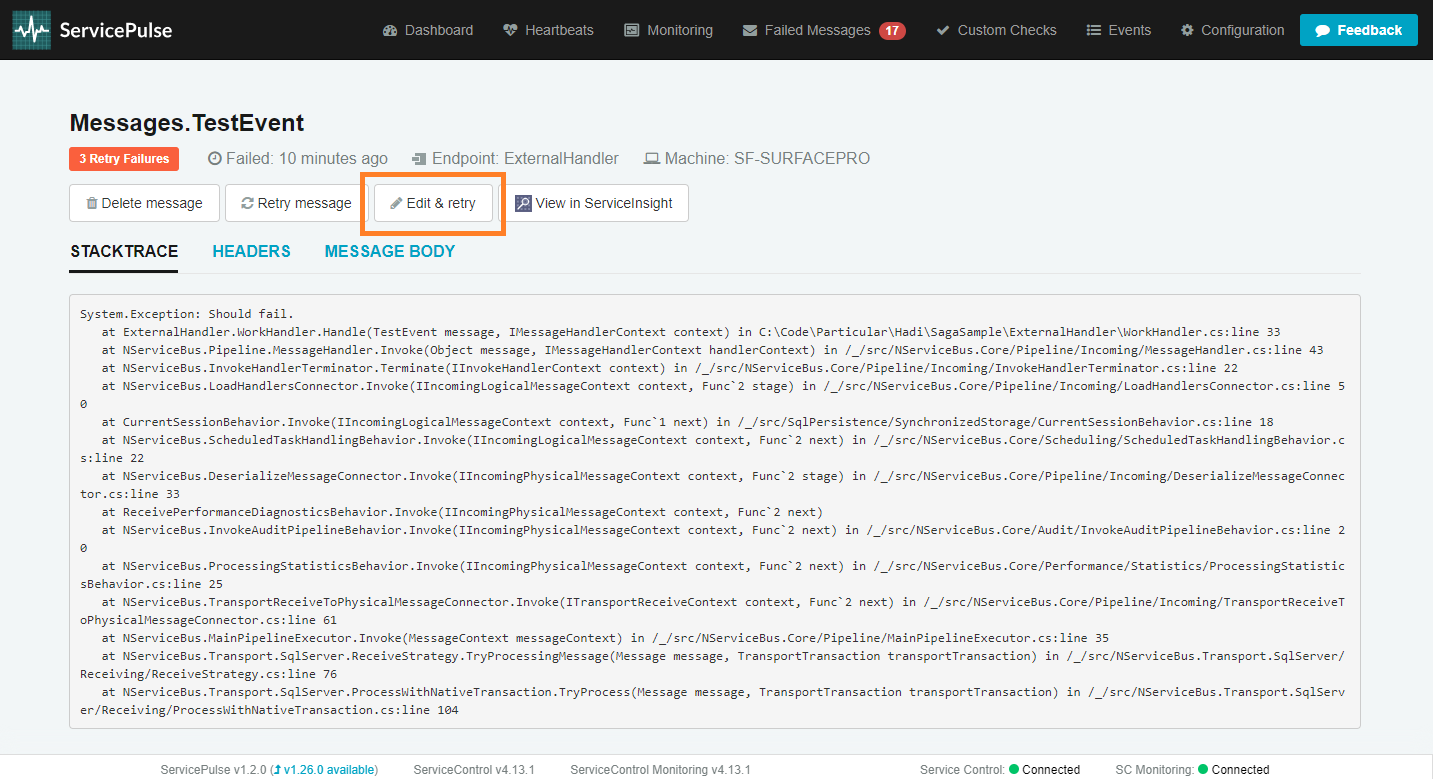Click the Feedback button
The height and width of the screenshot is (779, 1433).
click(1359, 30)
